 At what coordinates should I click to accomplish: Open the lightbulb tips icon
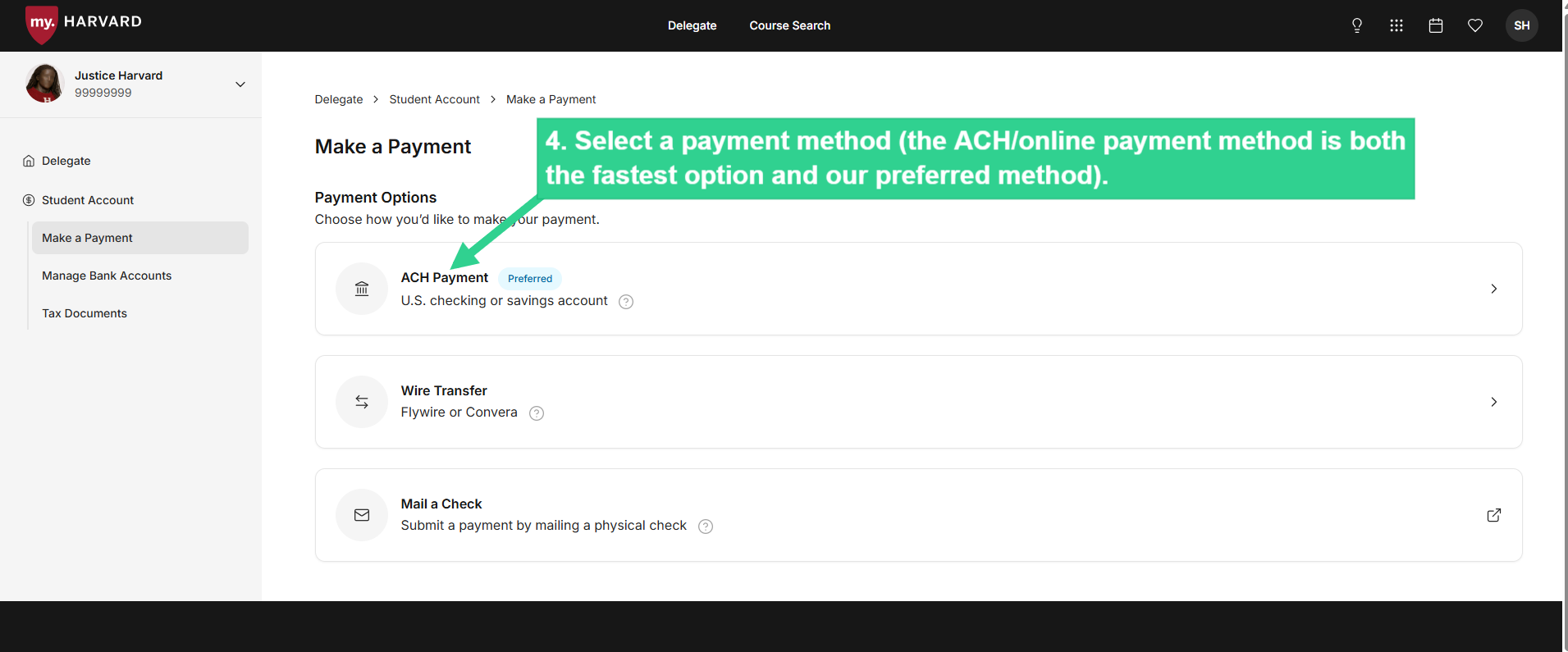click(x=1357, y=25)
